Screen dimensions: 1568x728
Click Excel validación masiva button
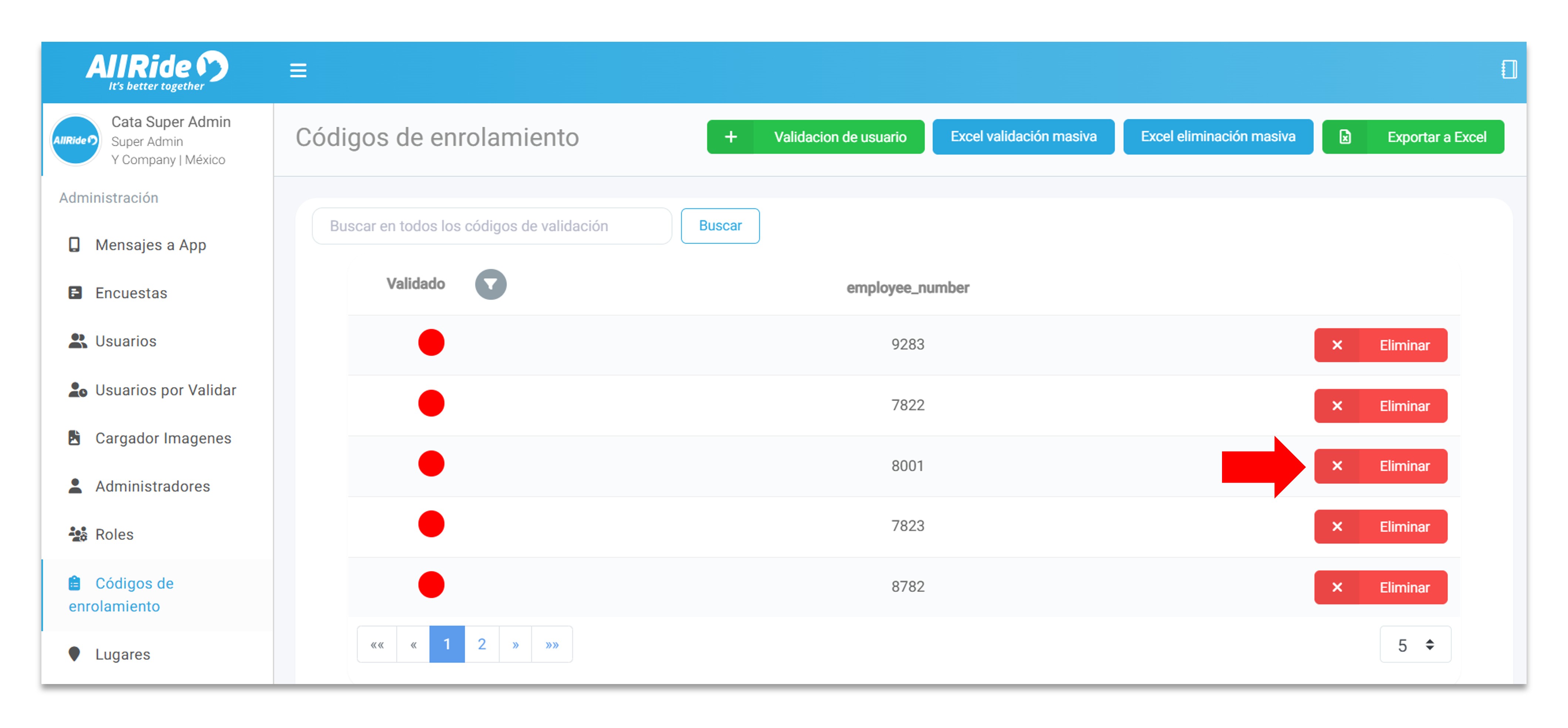(x=1023, y=137)
